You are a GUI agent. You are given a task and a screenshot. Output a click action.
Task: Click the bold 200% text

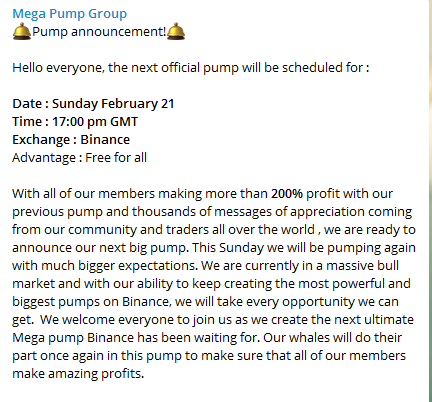click(x=287, y=194)
